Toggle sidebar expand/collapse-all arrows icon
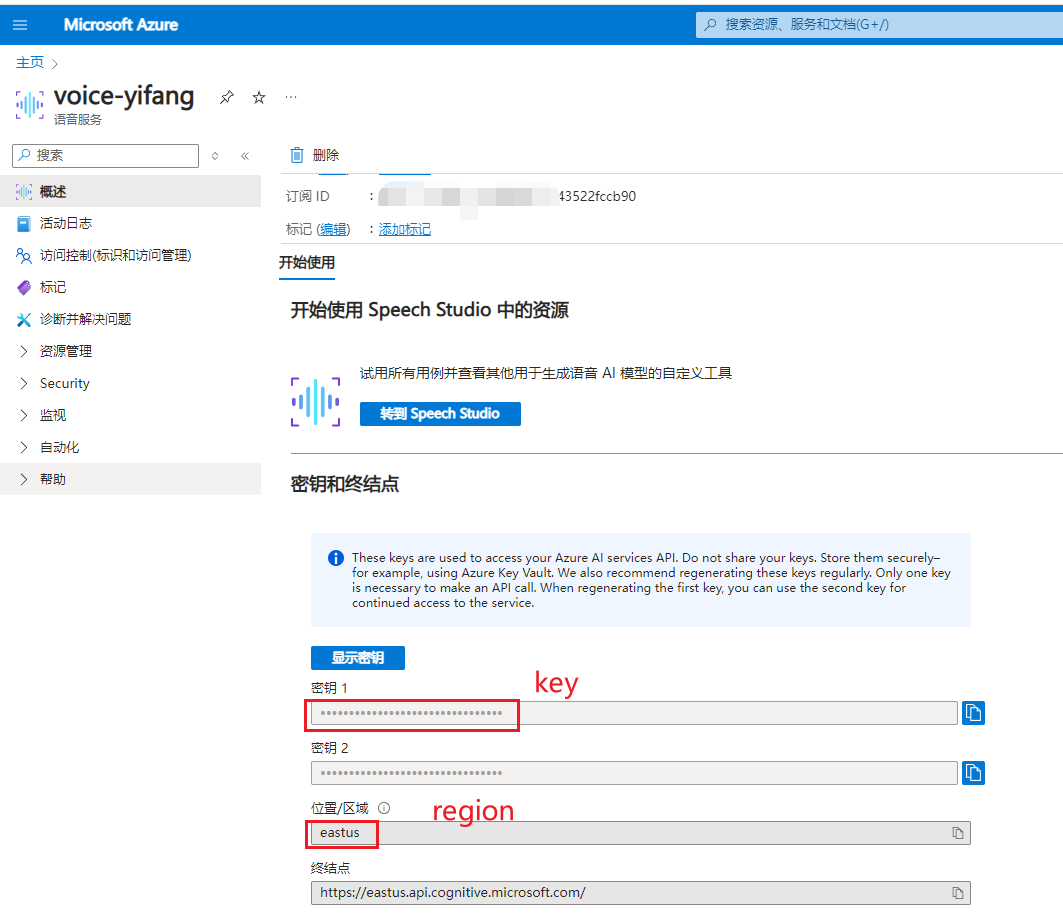 click(215, 156)
